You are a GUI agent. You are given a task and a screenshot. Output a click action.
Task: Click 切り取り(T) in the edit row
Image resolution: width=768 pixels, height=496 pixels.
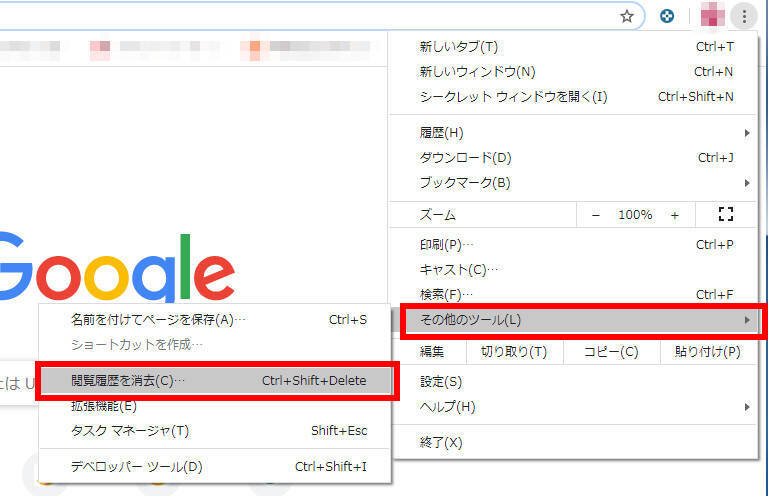coord(513,352)
